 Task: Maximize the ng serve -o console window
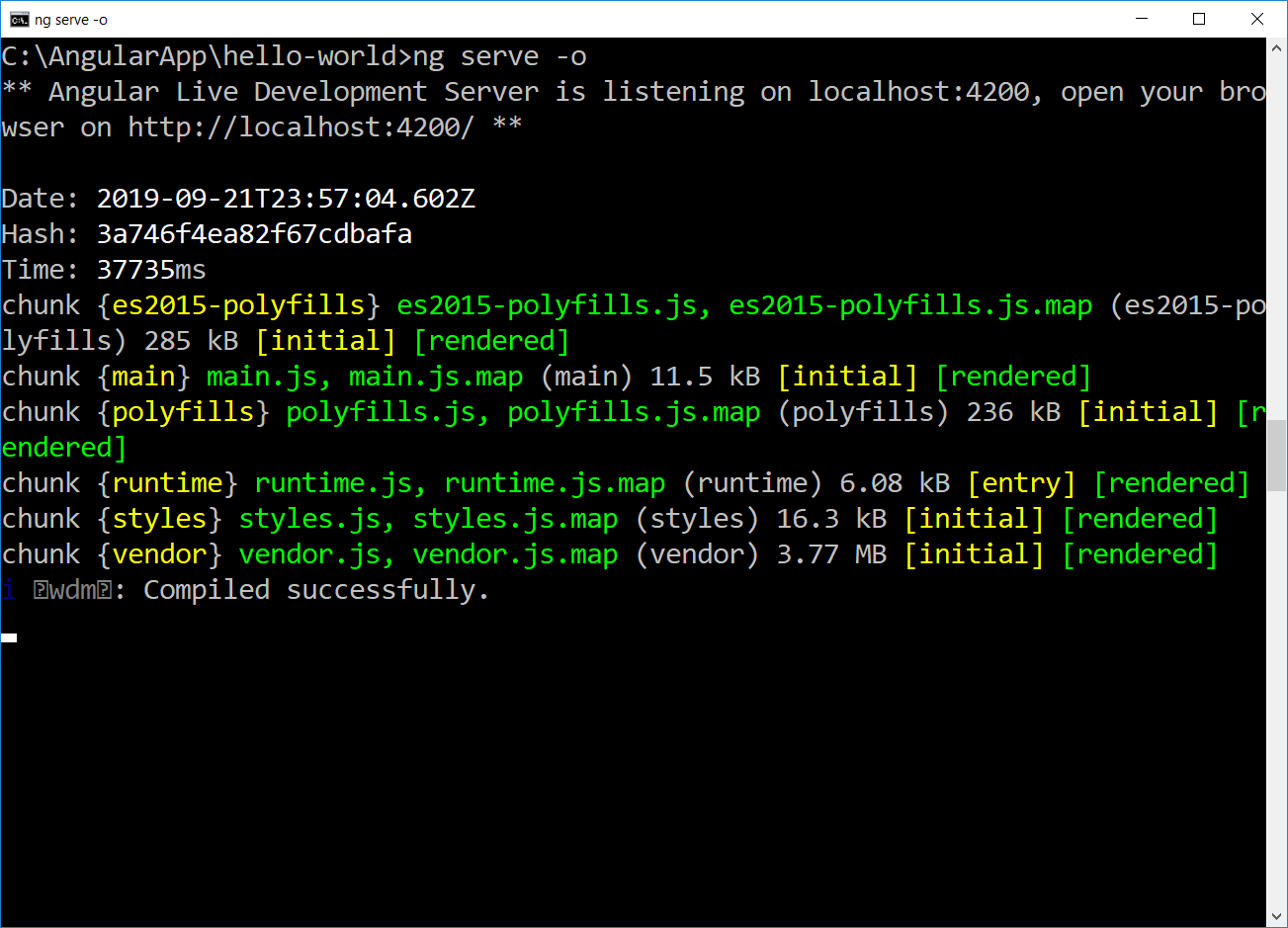click(x=1199, y=19)
